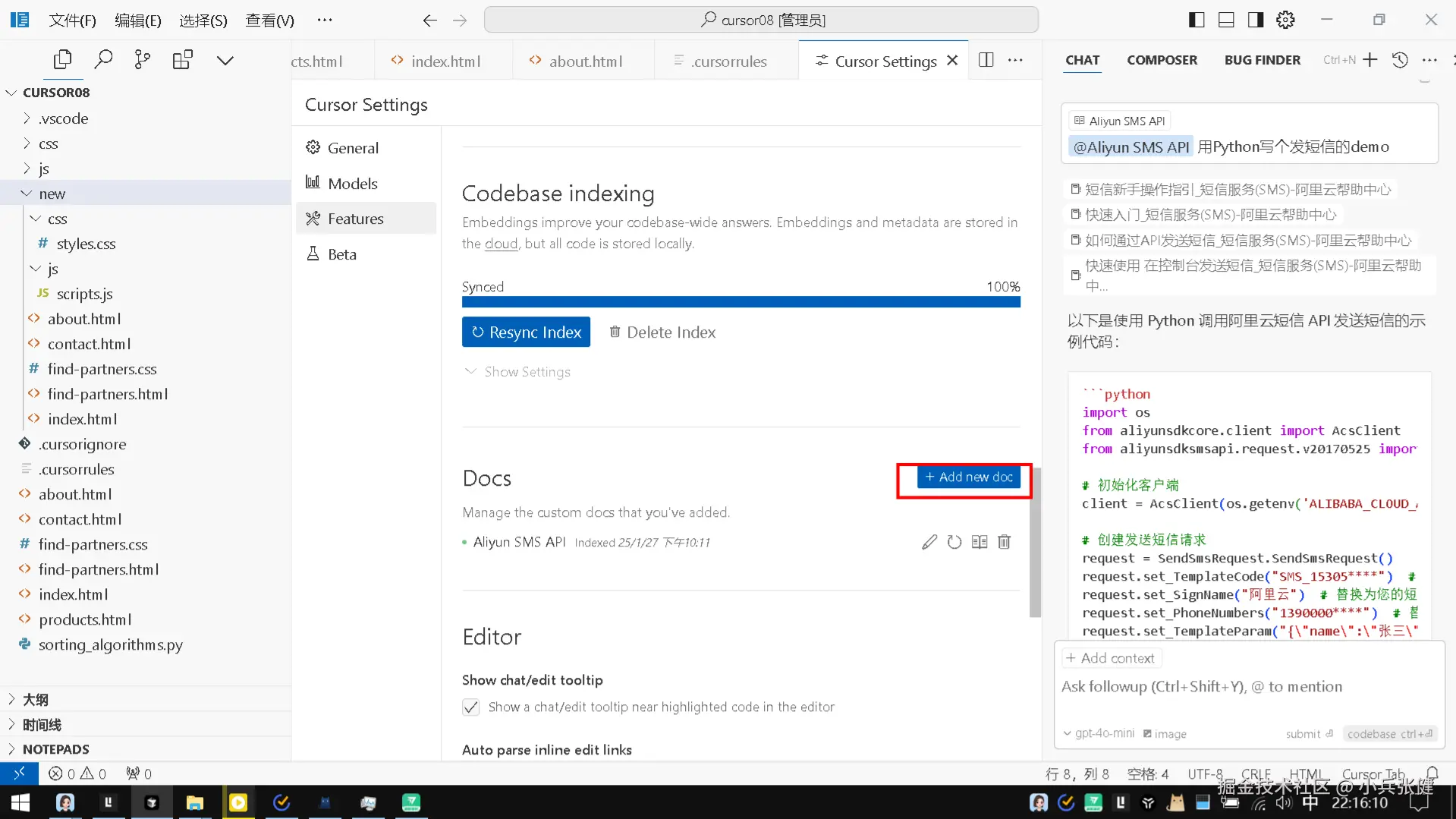Open the remote window indicator
Viewport: 1456px width, 819px height.
(19, 773)
